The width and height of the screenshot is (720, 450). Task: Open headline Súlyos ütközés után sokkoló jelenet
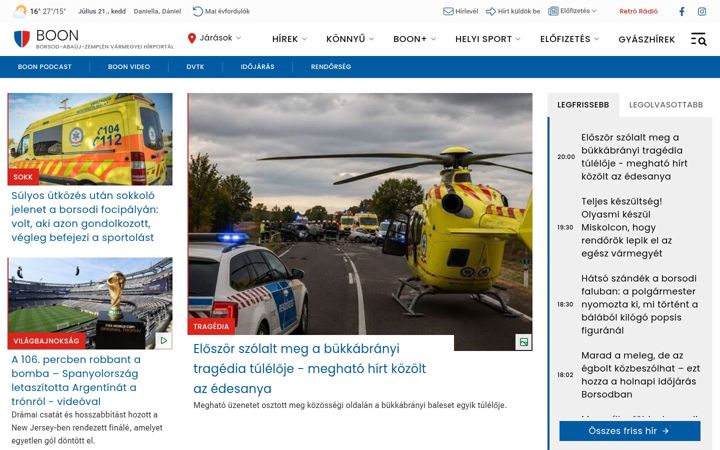84,216
